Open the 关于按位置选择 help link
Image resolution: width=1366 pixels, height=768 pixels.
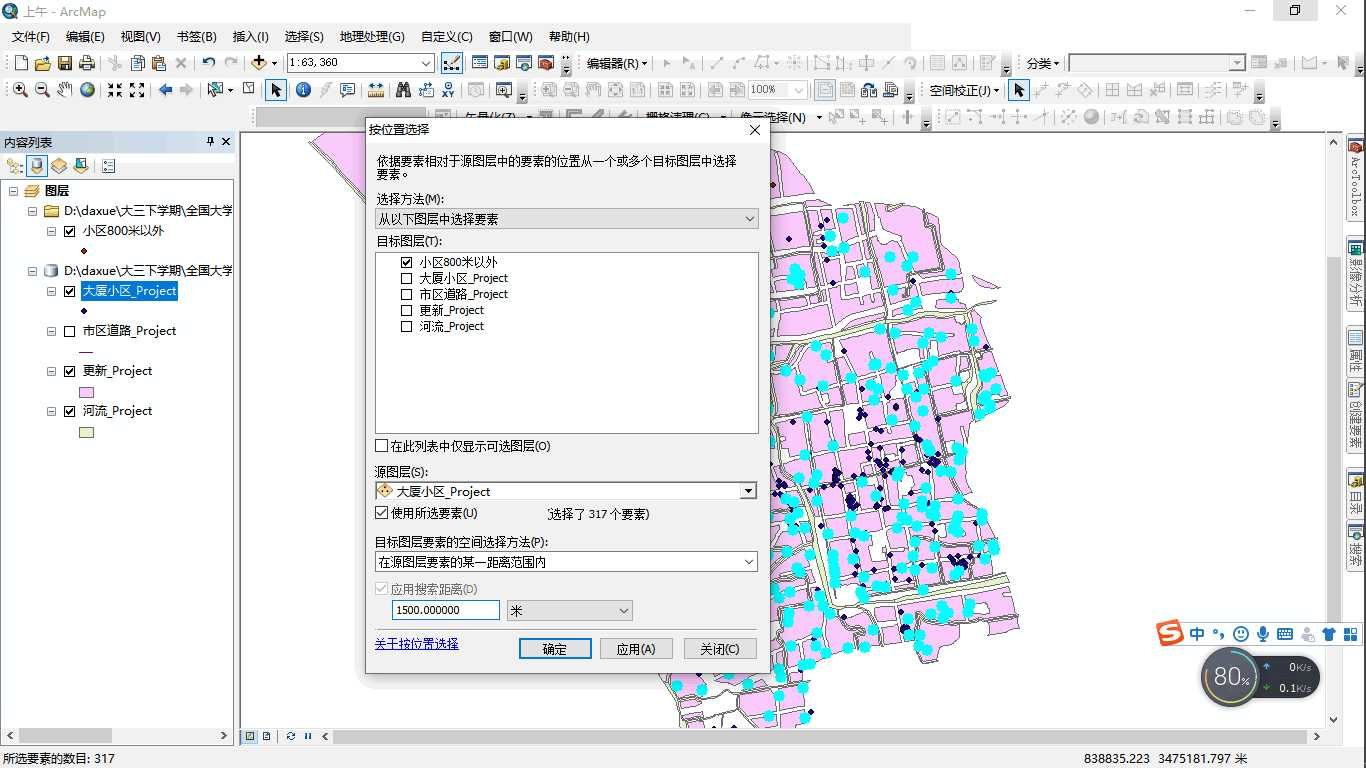417,644
